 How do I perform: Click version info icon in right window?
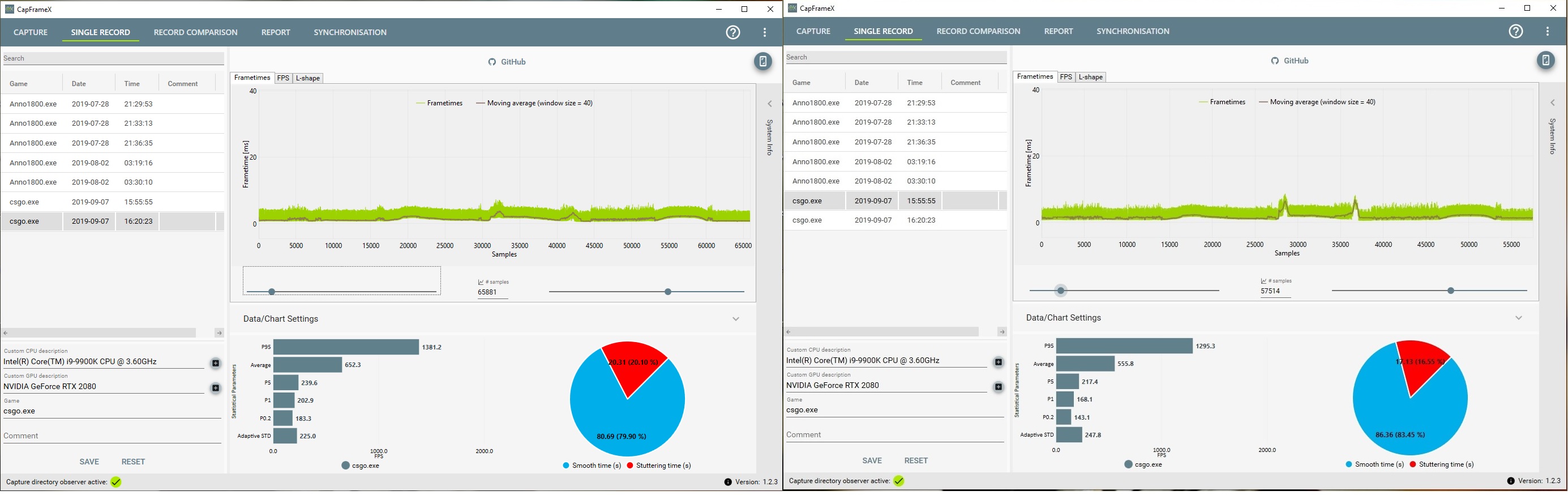1511,481
